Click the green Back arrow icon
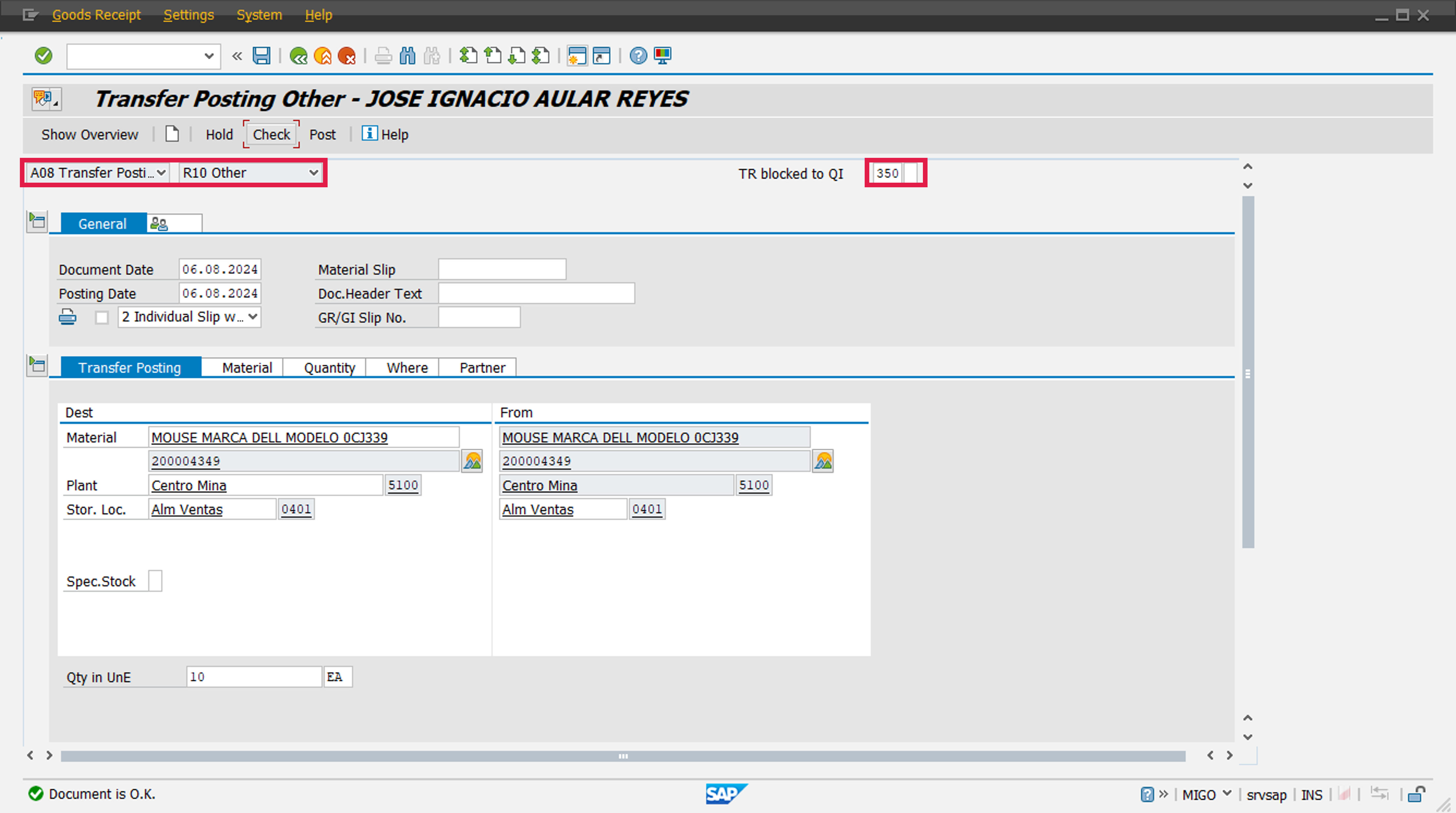 (298, 55)
